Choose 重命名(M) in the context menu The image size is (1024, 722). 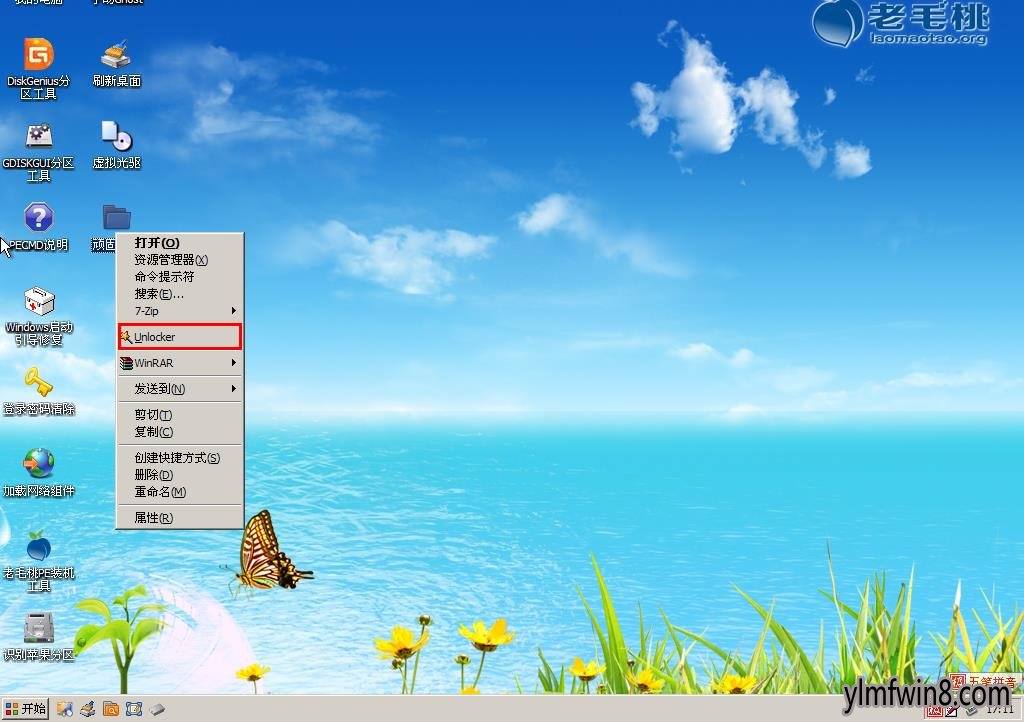(180, 492)
